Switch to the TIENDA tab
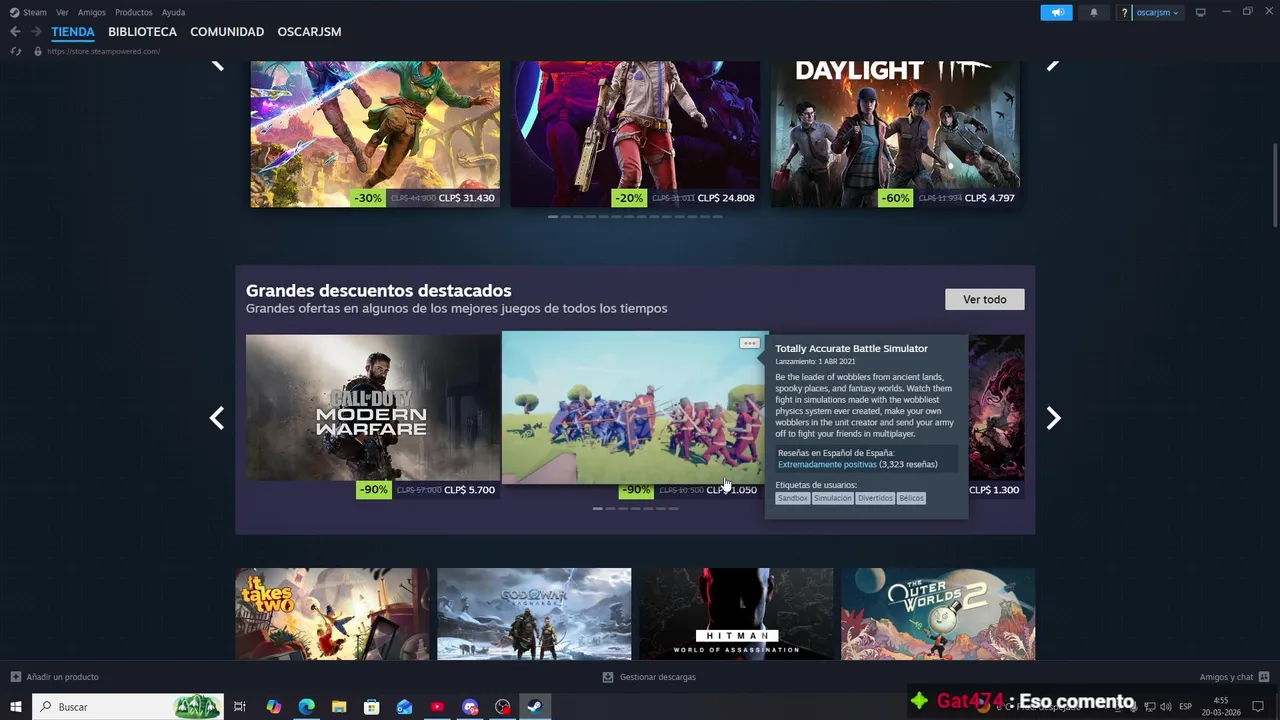The width and height of the screenshot is (1280, 720). (x=73, y=32)
